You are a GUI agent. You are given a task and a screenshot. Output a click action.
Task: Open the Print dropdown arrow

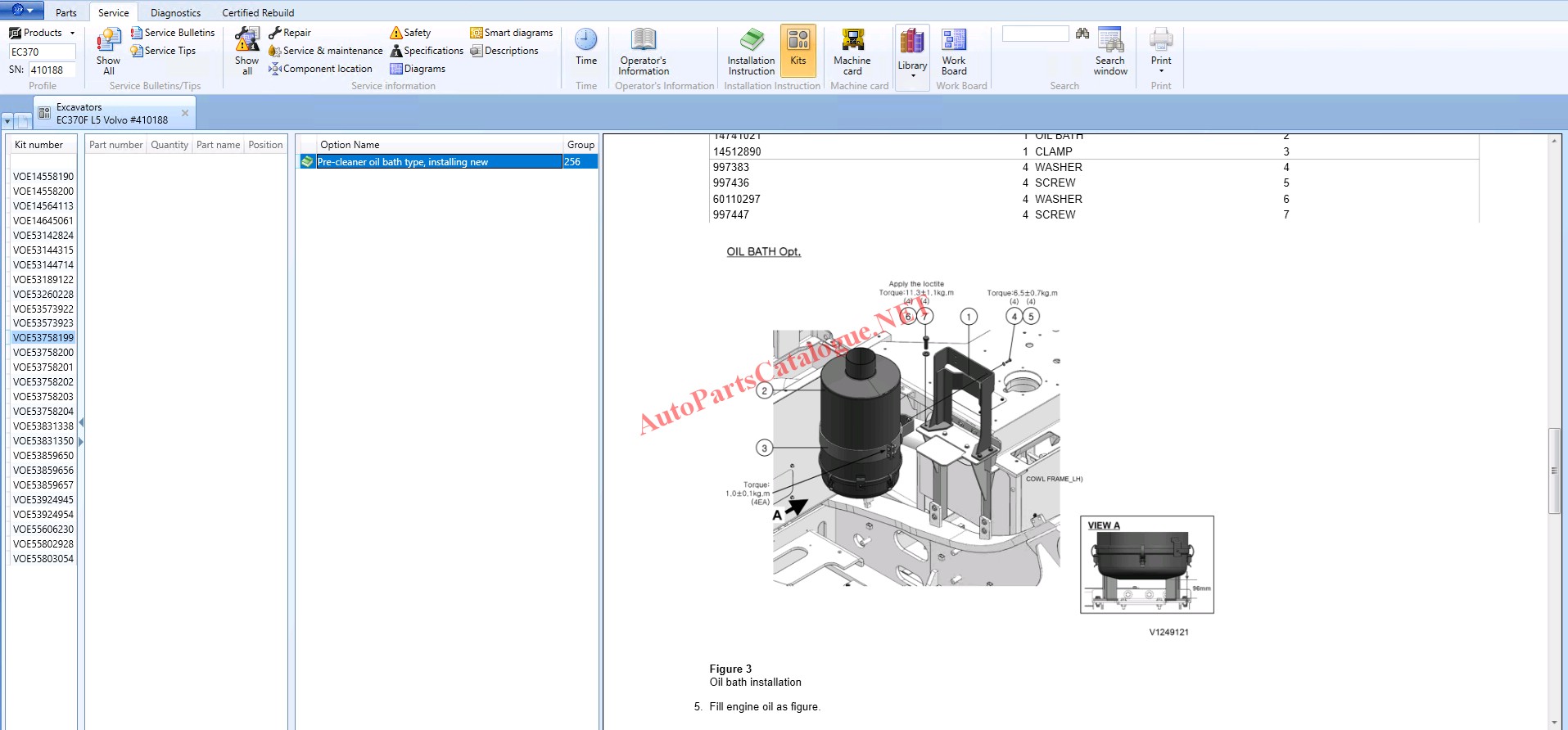(x=1161, y=71)
